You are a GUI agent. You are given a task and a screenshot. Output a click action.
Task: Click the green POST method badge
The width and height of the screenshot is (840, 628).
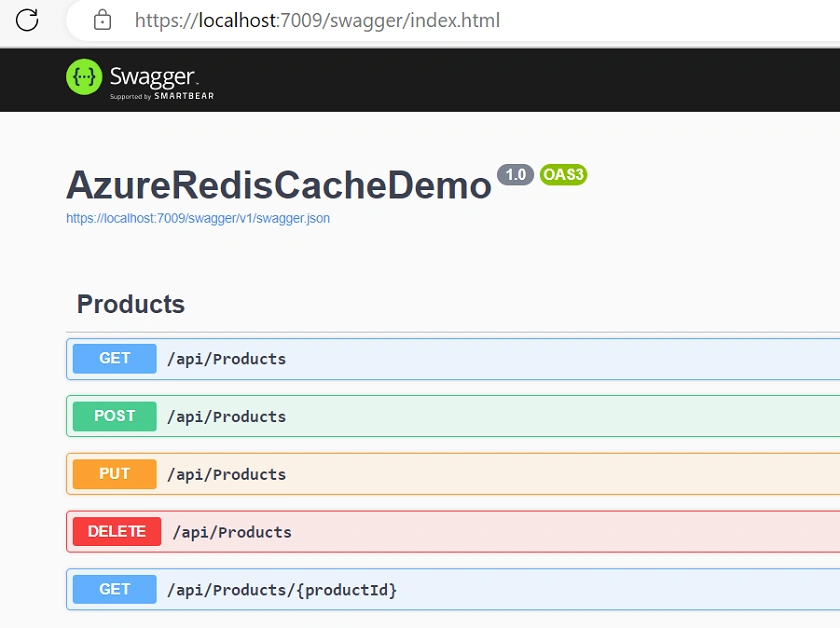[x=115, y=416]
